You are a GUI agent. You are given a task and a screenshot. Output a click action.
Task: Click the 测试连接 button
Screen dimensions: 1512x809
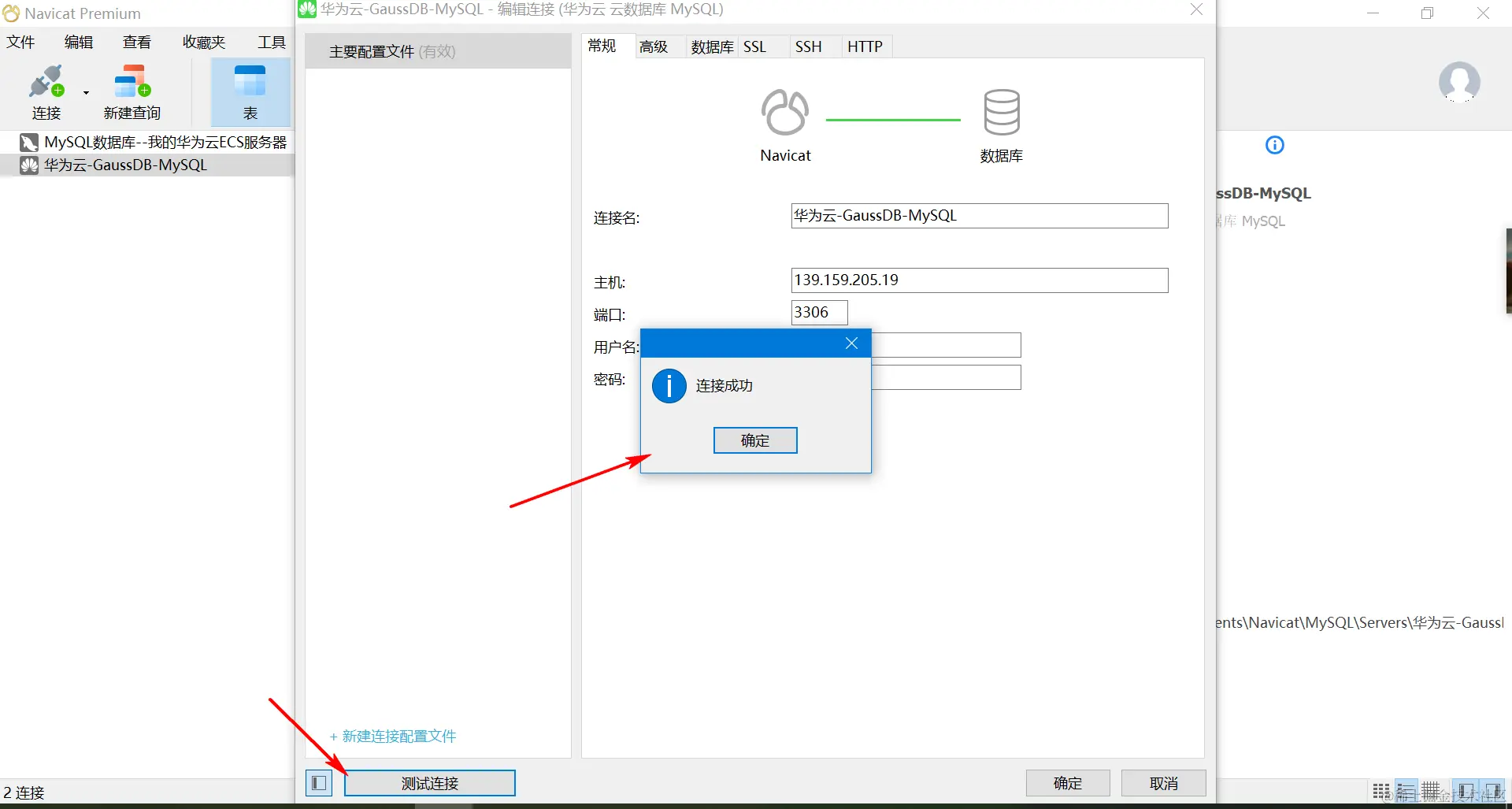pyautogui.click(x=430, y=783)
